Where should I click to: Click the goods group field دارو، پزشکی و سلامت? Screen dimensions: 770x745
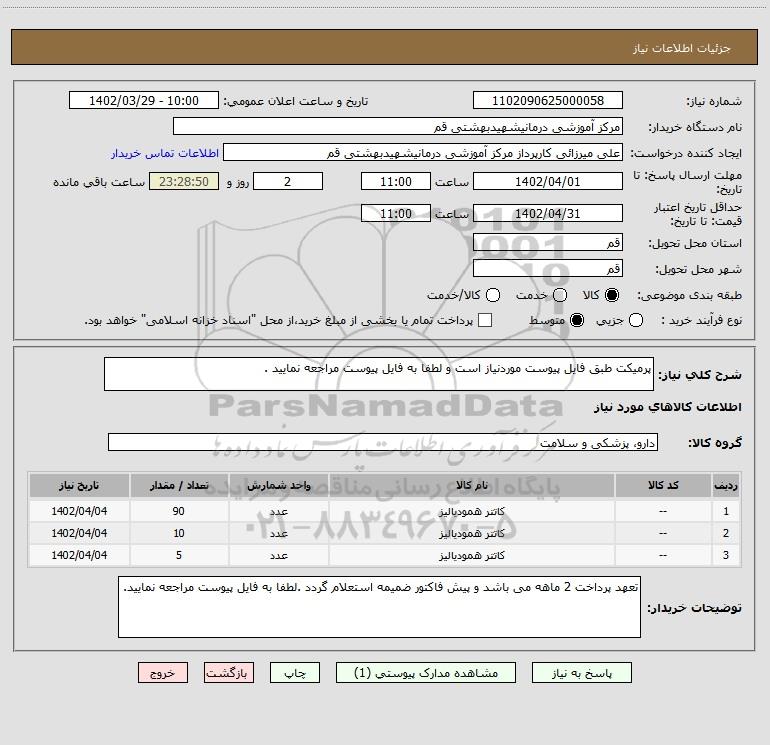click(x=383, y=442)
